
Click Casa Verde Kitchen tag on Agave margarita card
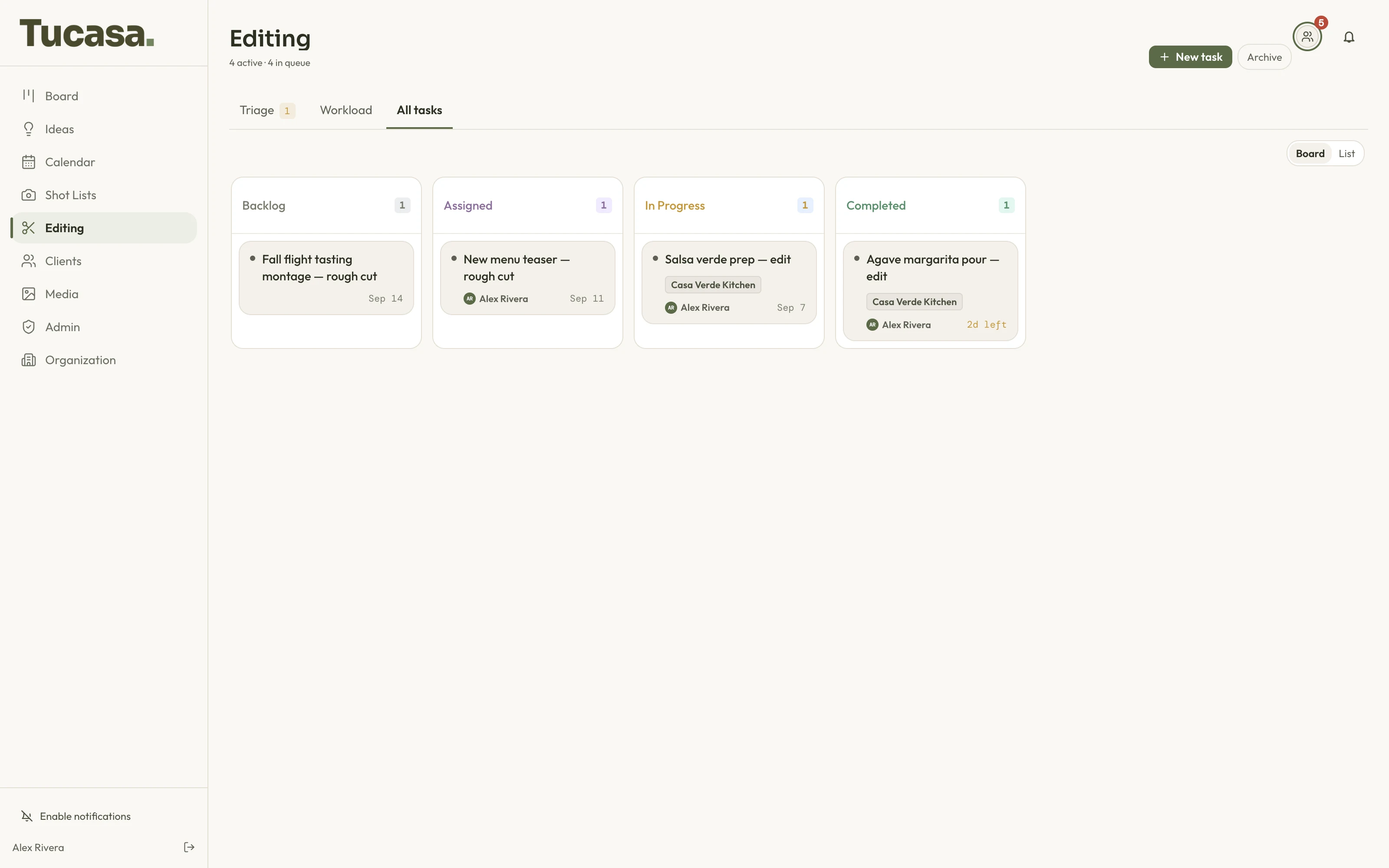pyautogui.click(x=914, y=302)
